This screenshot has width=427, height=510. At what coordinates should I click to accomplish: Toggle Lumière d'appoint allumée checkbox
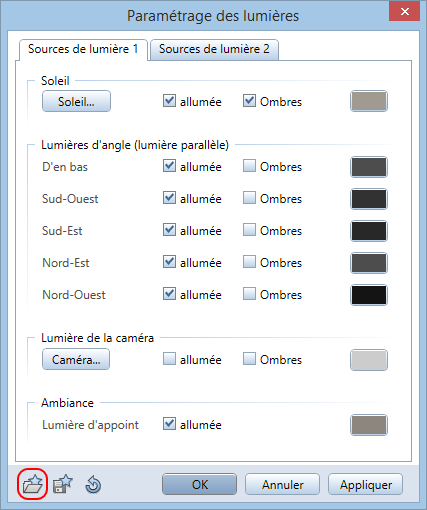point(169,424)
